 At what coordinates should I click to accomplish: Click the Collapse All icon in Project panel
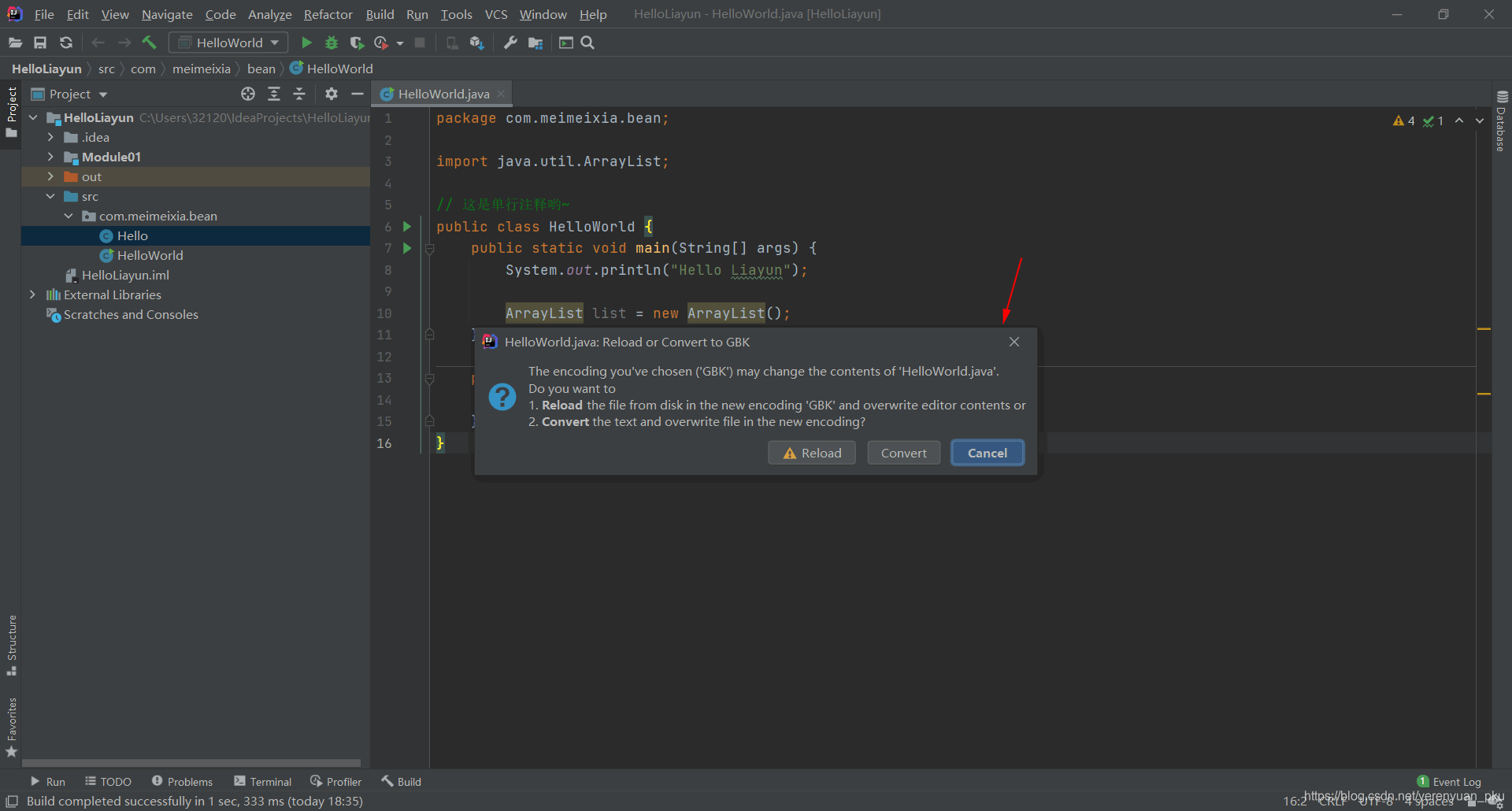coord(299,94)
